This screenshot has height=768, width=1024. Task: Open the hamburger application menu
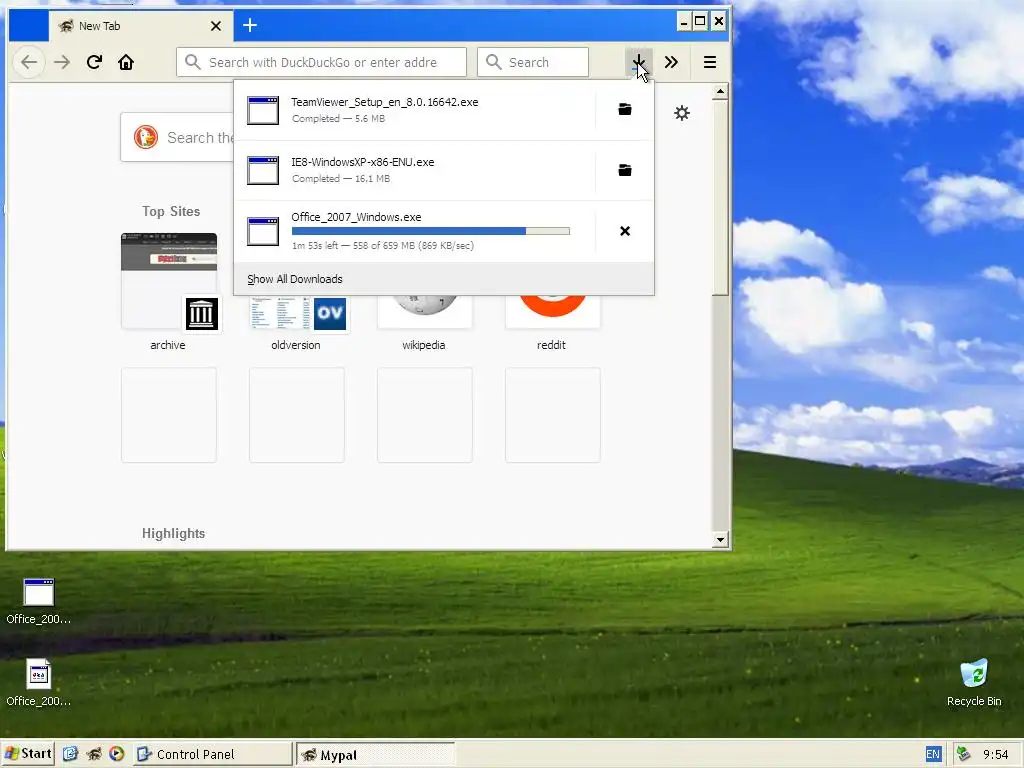[710, 62]
